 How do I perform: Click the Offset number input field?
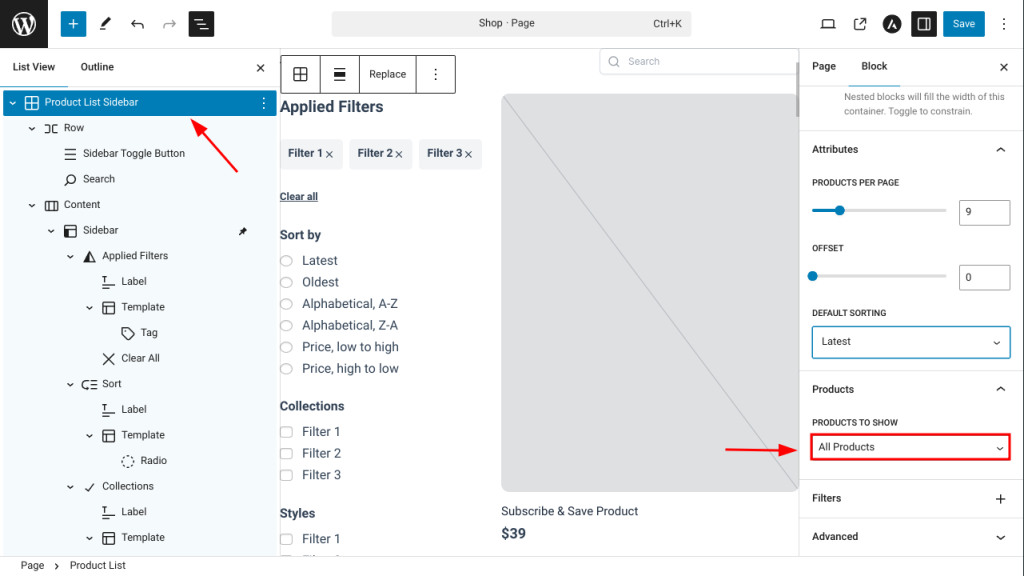click(x=983, y=277)
